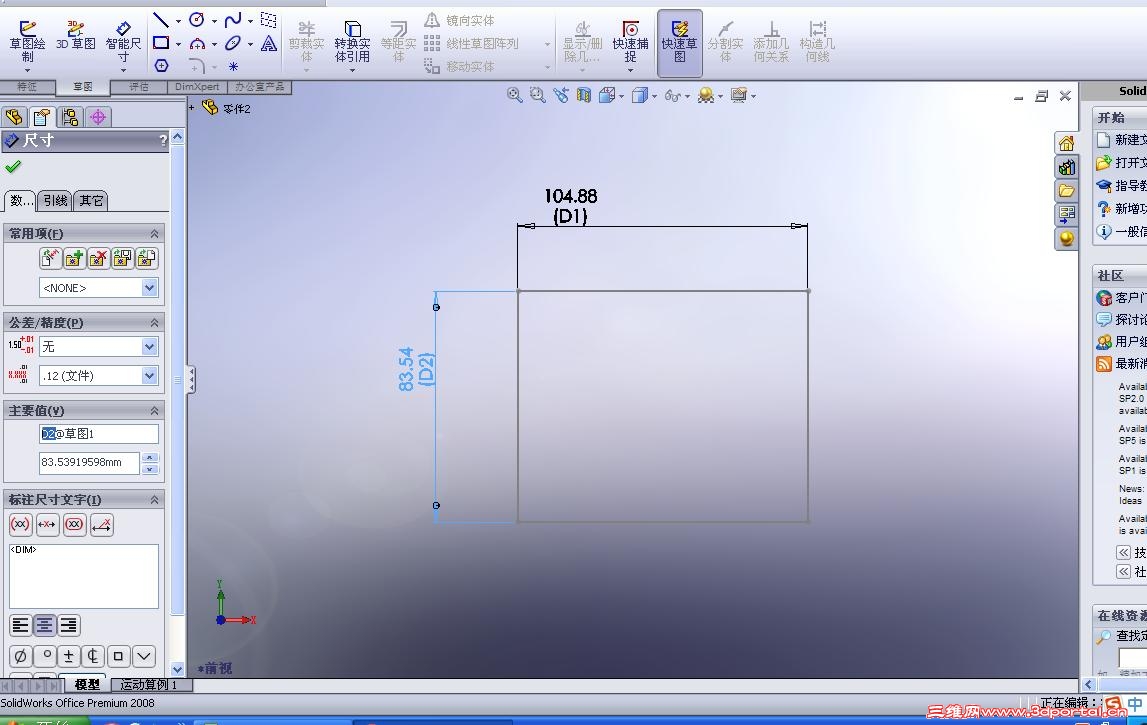Select the Rectangle sketch tool
Viewport: 1147px width, 725px height.
(161, 43)
